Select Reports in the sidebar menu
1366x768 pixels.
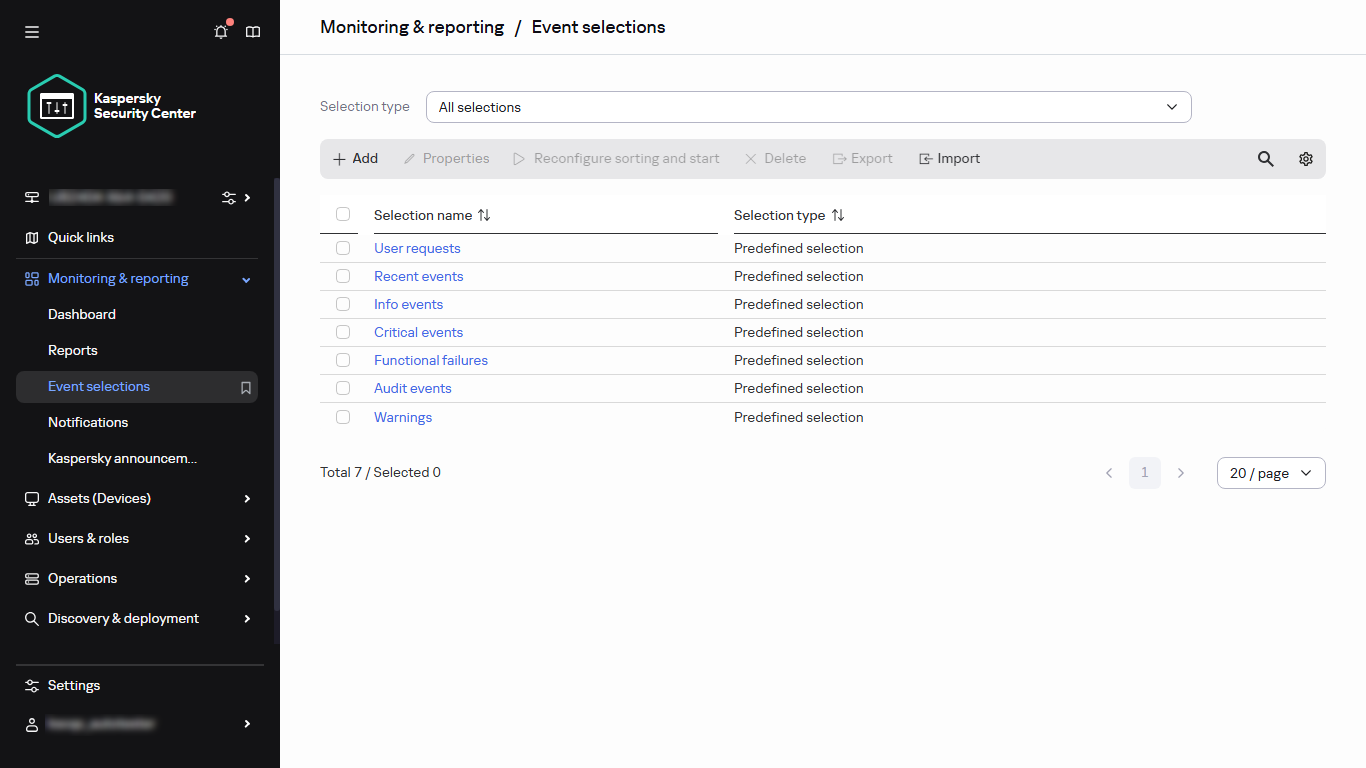click(x=72, y=350)
